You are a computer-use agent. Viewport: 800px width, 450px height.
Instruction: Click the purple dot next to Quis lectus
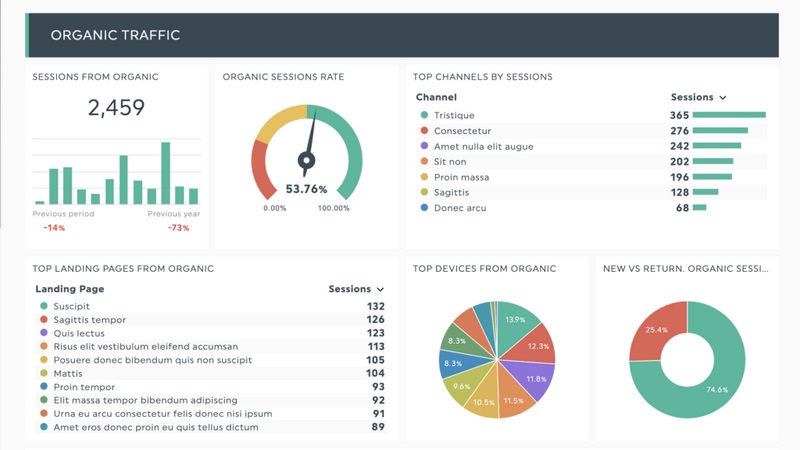(44, 333)
